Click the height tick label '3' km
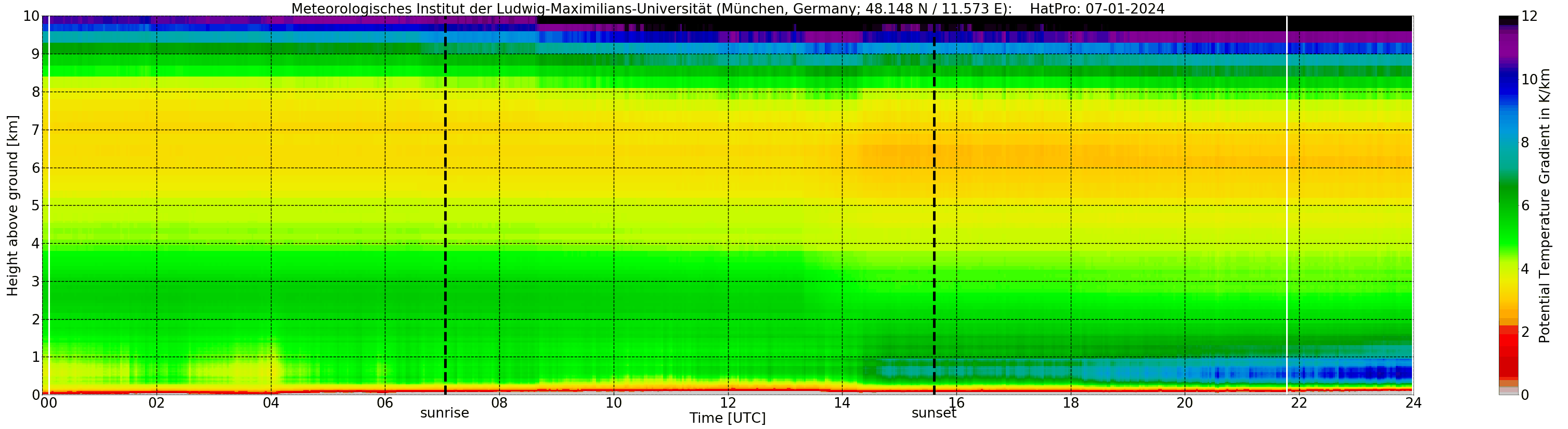Image resolution: width=1568 pixels, height=429 pixels. [x=35, y=282]
